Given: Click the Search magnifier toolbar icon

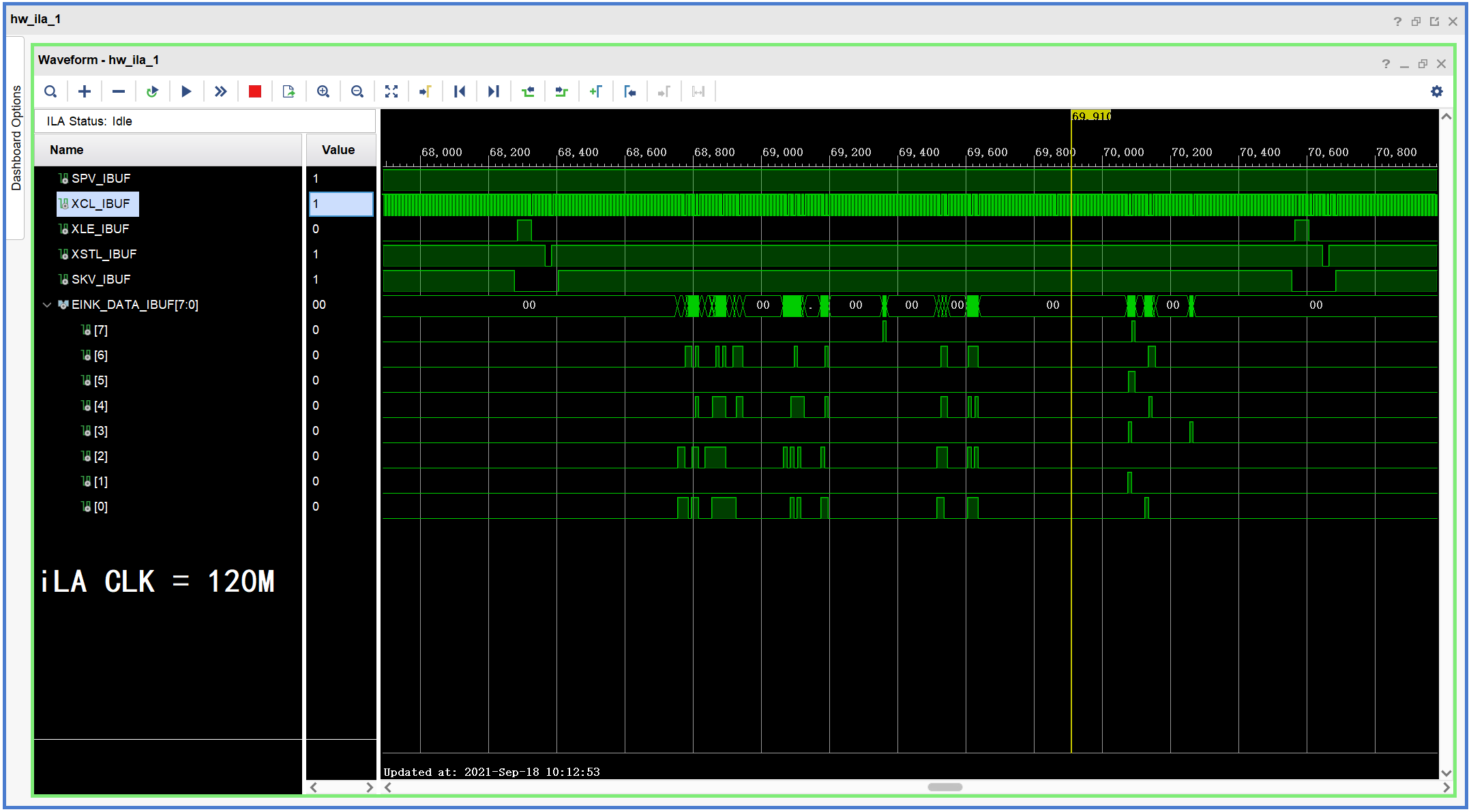Looking at the screenshot, I should point(50,91).
